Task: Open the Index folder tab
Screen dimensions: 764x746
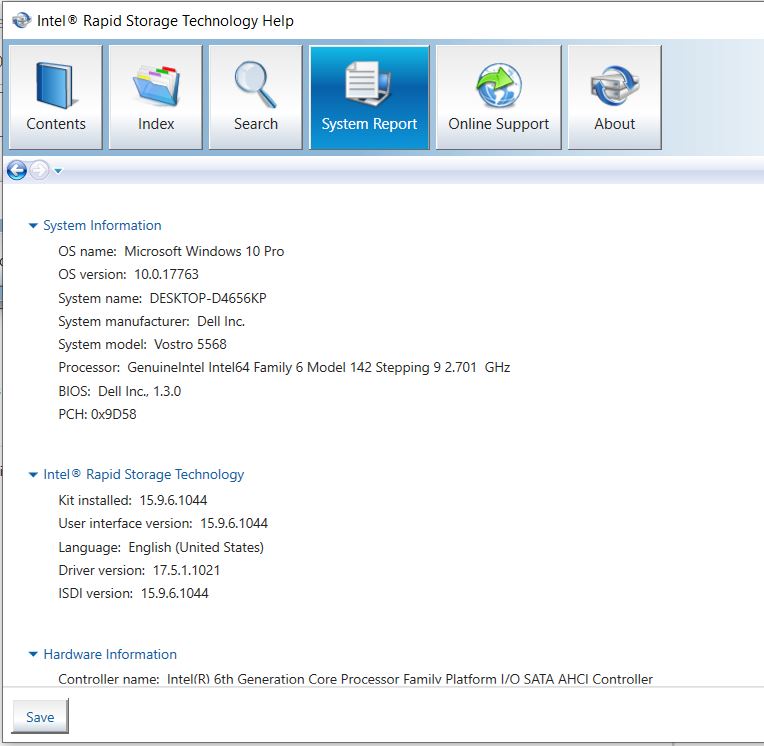Action: coord(155,97)
